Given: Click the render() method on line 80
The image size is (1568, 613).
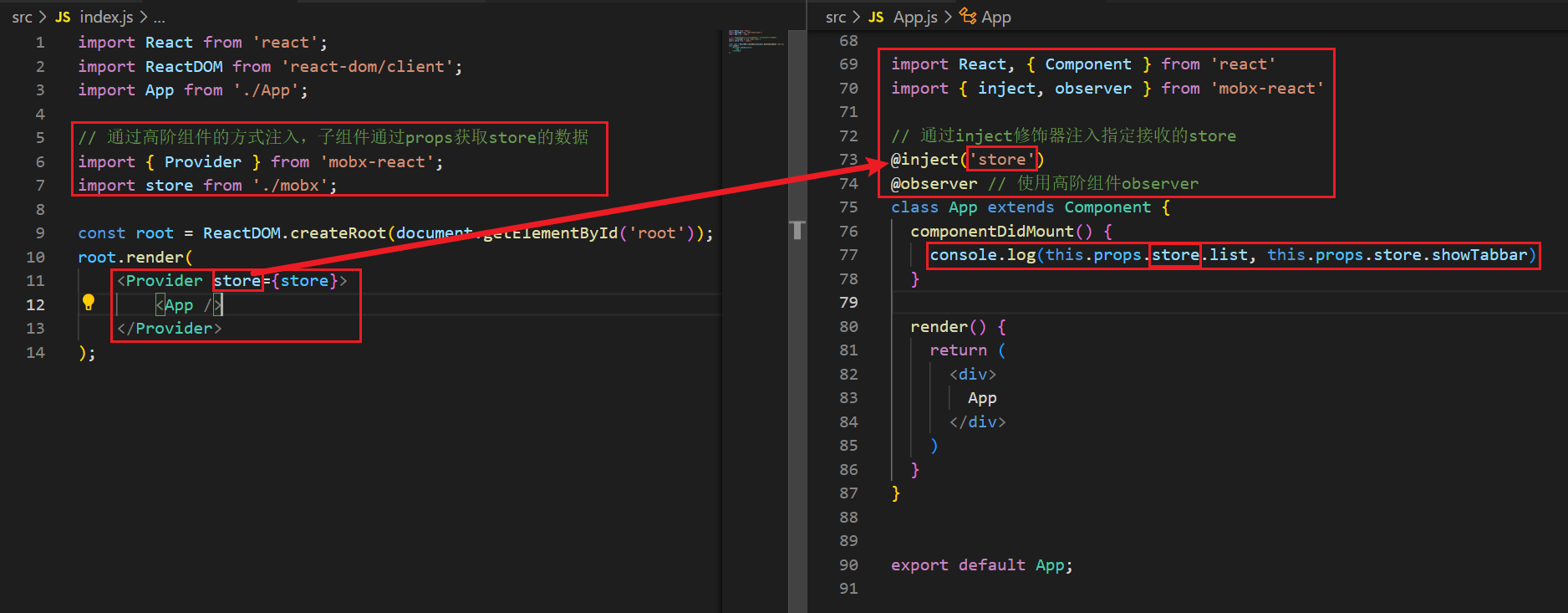Looking at the screenshot, I should point(949,326).
